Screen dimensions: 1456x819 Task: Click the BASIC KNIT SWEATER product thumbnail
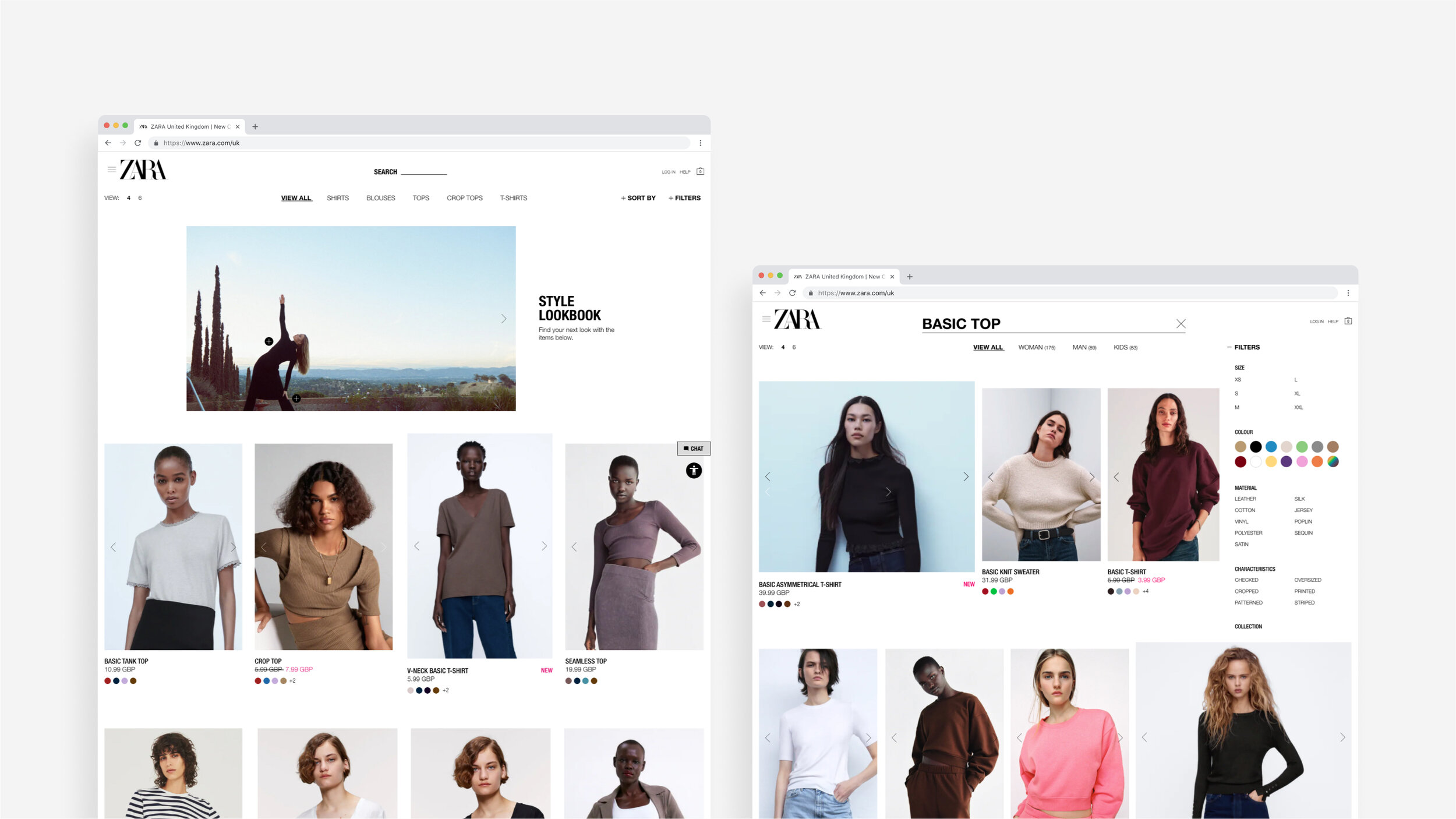point(1040,475)
